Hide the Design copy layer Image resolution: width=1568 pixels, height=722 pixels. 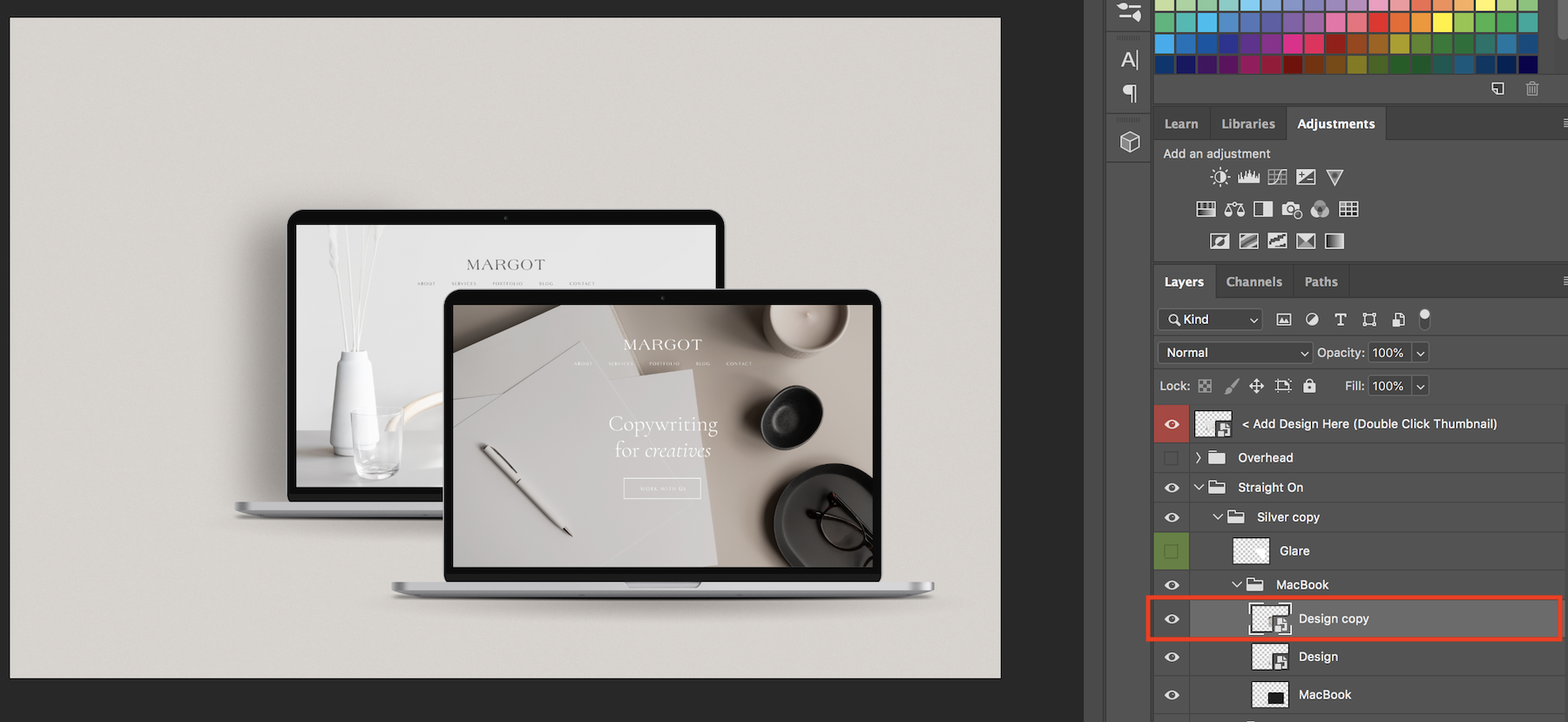[1172, 619]
